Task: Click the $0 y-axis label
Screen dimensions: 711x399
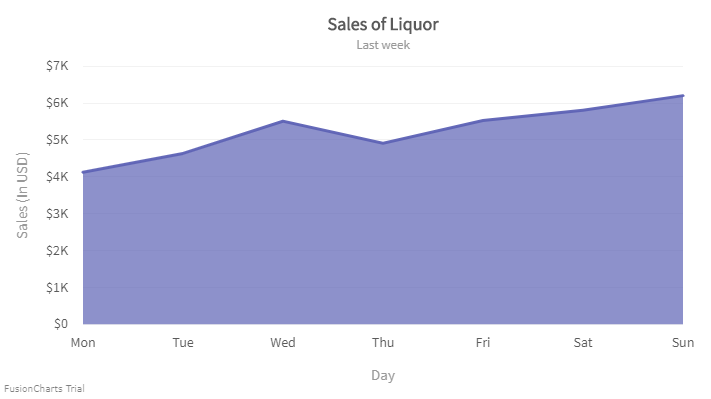Action: pos(61,324)
